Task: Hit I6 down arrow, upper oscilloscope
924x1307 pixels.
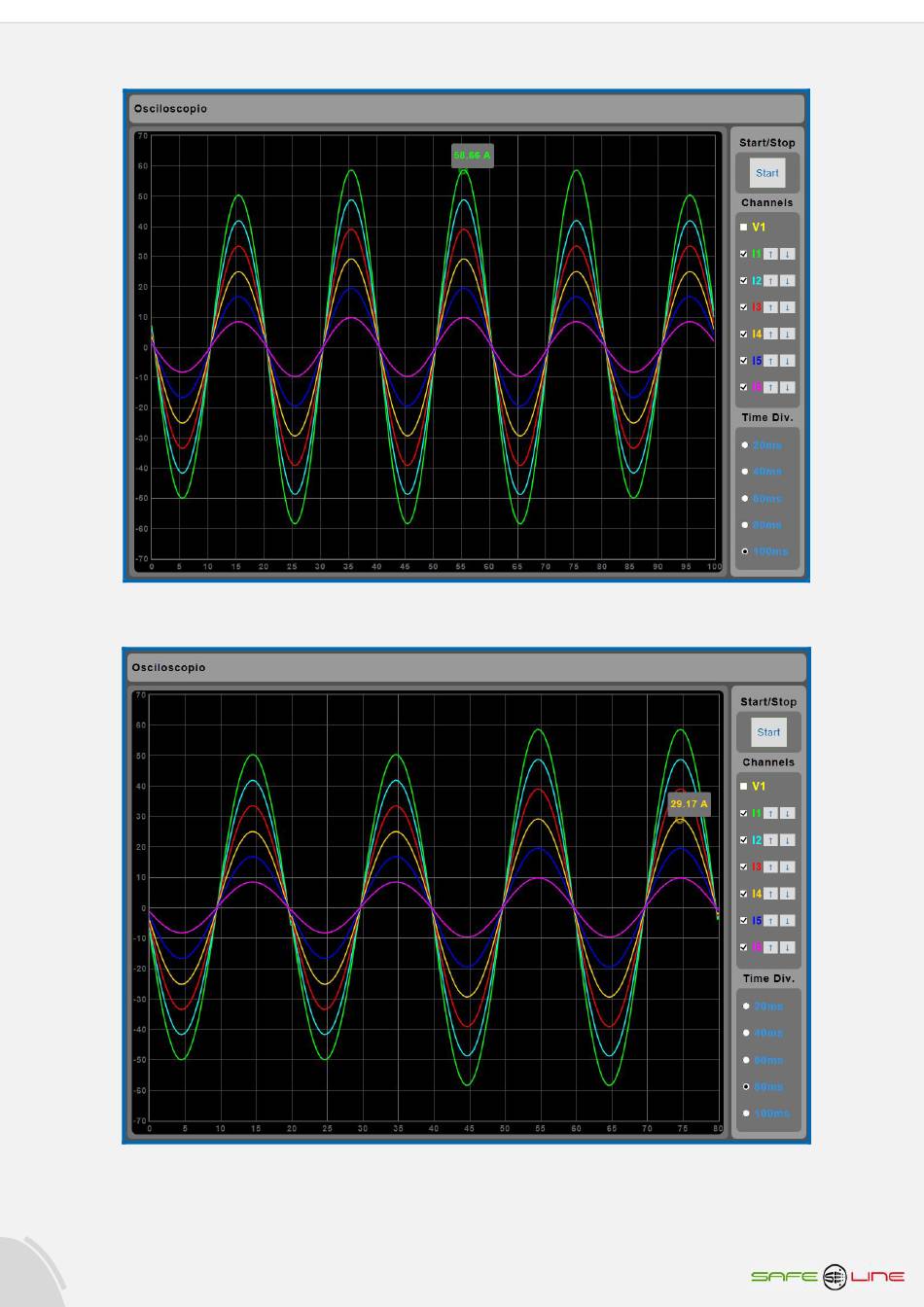Action: coord(788,387)
